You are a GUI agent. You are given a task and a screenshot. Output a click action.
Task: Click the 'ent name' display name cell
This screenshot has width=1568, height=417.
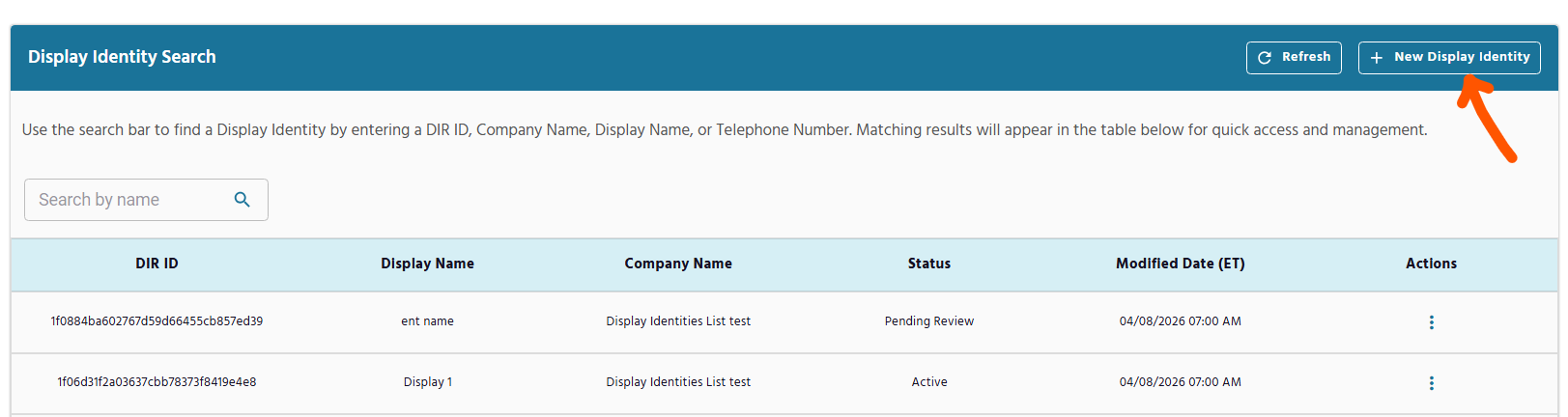(x=427, y=321)
